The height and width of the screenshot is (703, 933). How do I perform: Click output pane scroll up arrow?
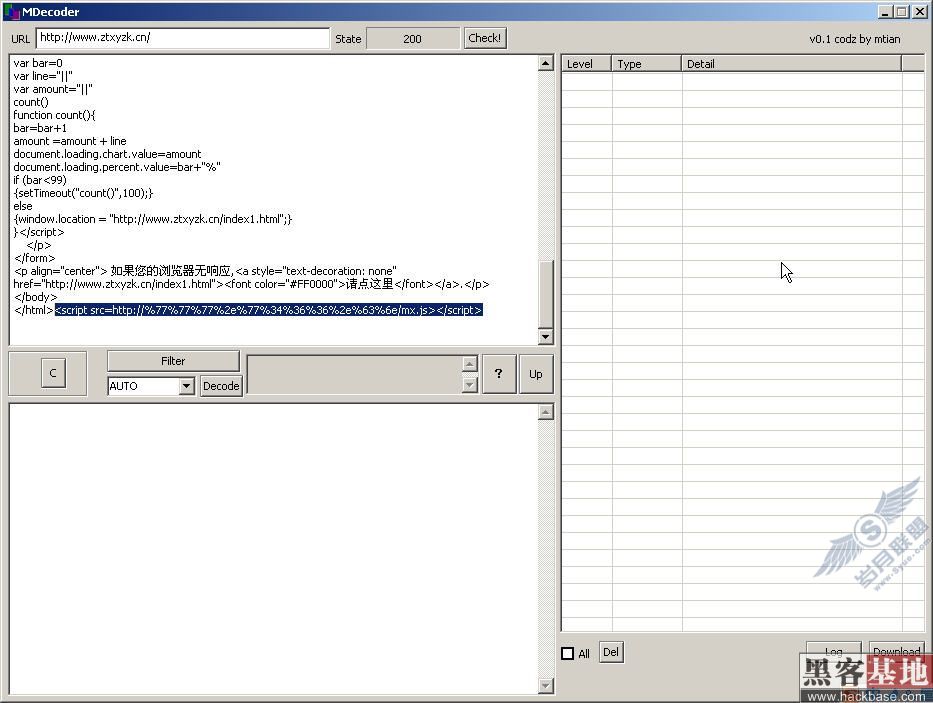546,411
